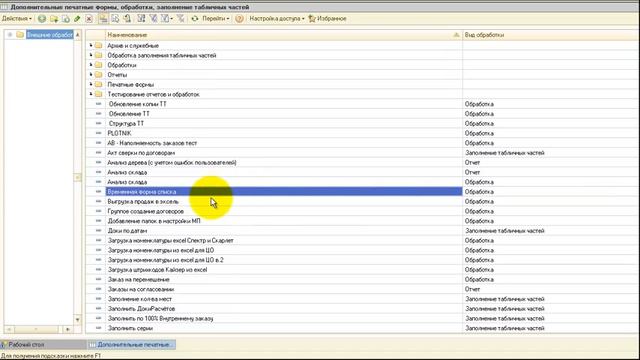640x360 pixels.
Task: Expand the left tree root node
Action: click(10, 35)
